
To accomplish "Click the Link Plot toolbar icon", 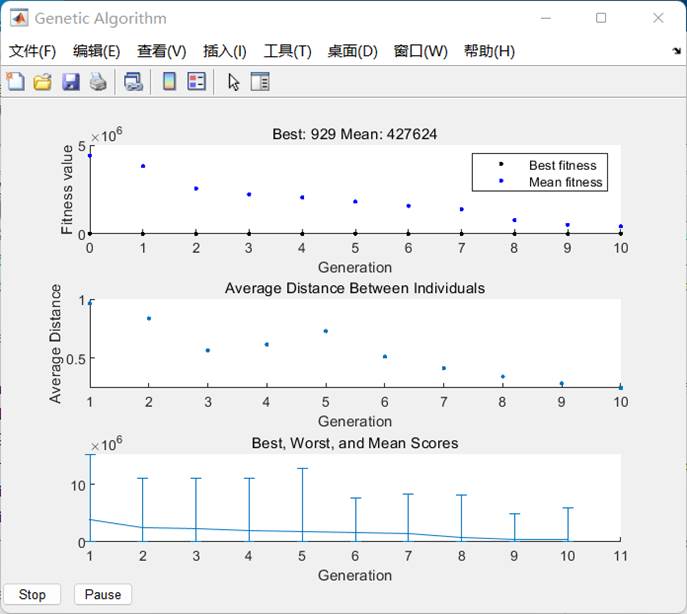I will coord(133,83).
